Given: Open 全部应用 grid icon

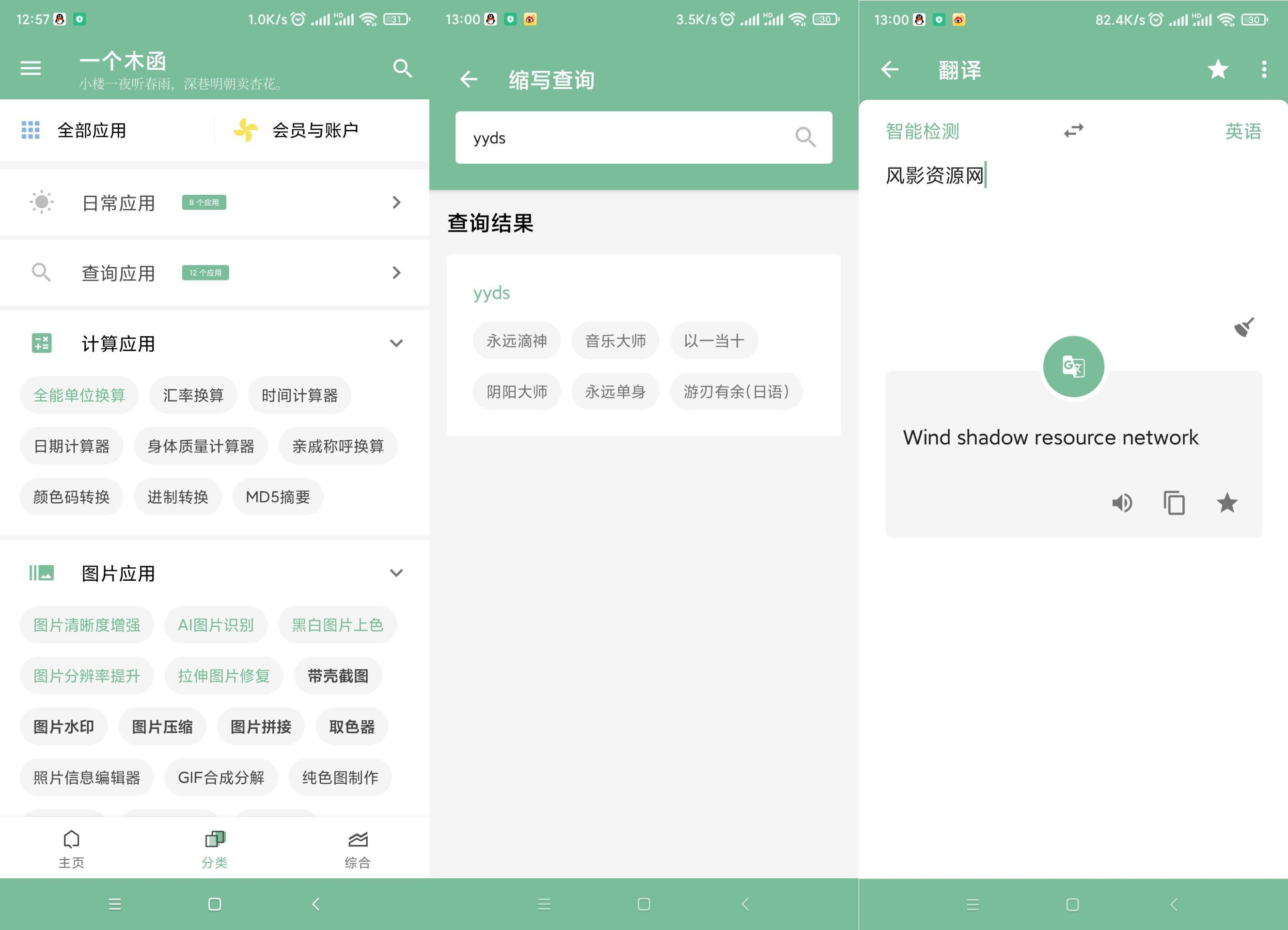Looking at the screenshot, I should (x=31, y=130).
